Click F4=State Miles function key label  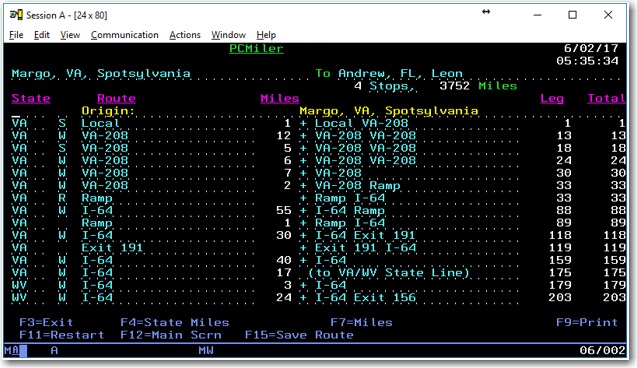click(175, 323)
